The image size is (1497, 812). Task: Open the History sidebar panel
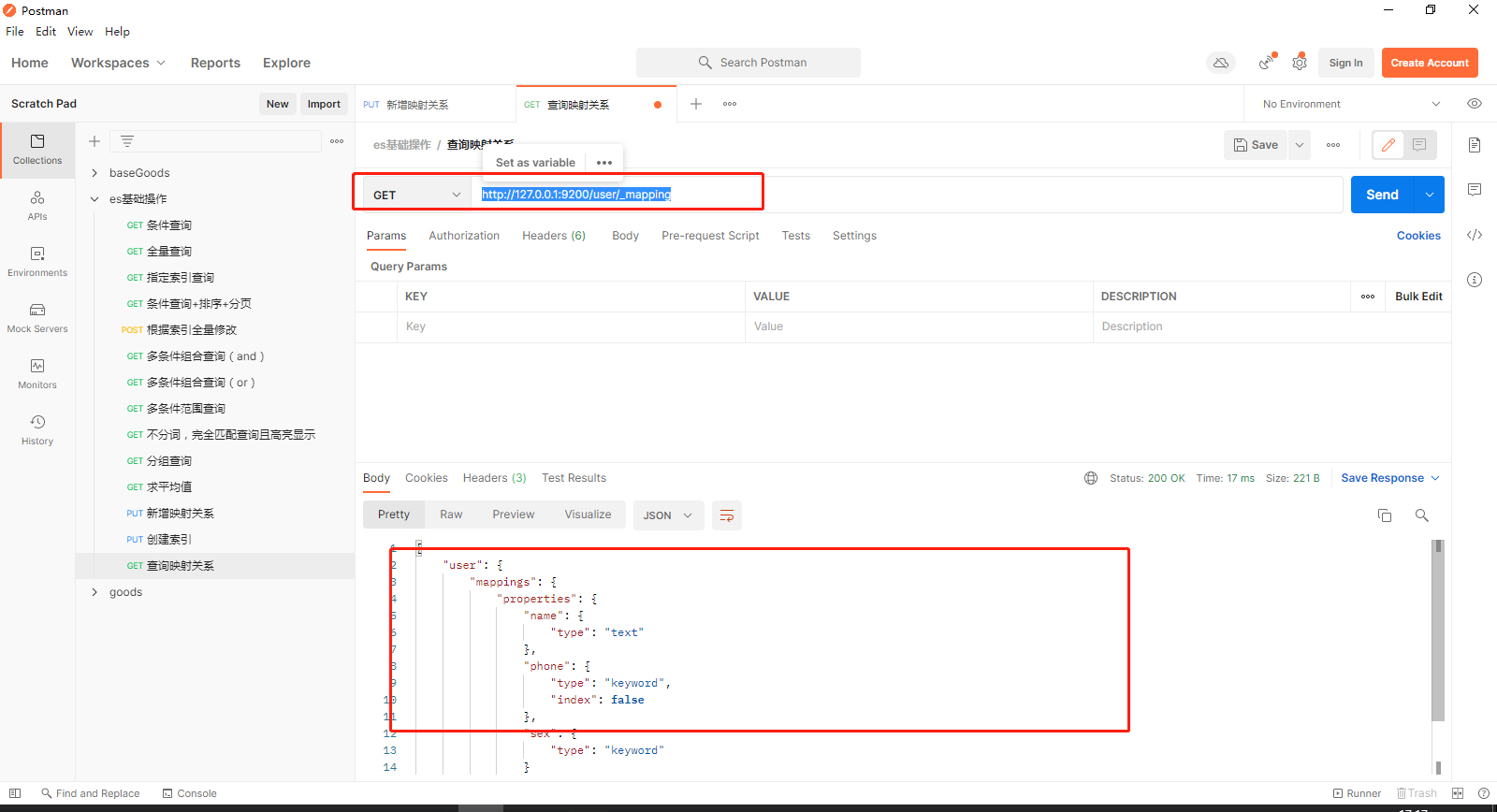tap(37, 430)
